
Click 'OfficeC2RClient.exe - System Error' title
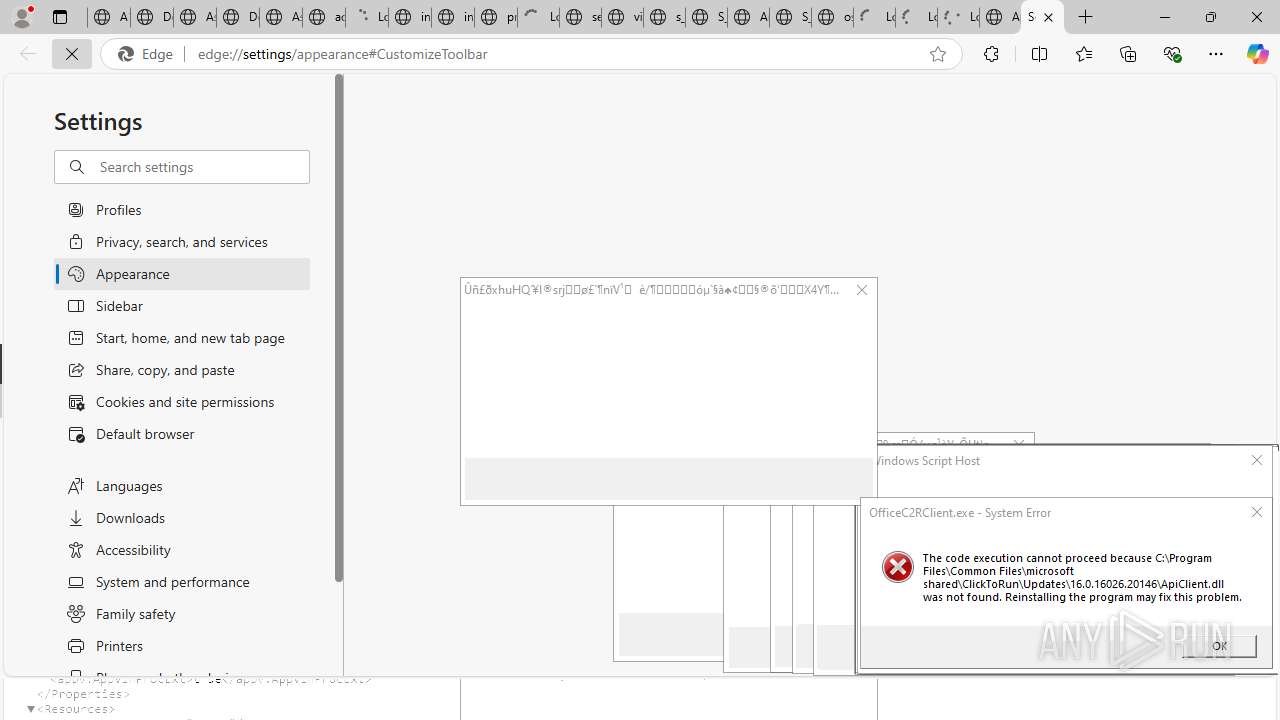tap(960, 512)
